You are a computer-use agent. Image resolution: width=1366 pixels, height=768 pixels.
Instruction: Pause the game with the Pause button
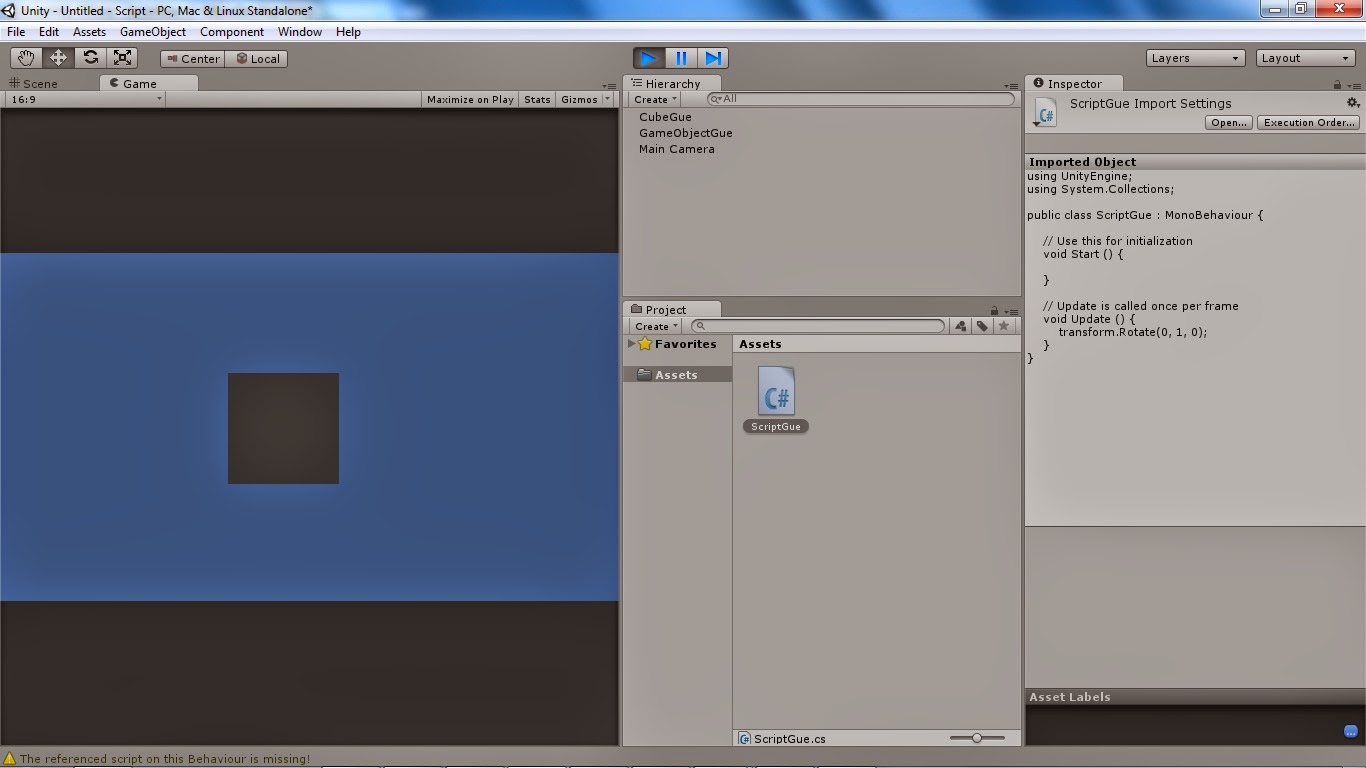682,57
